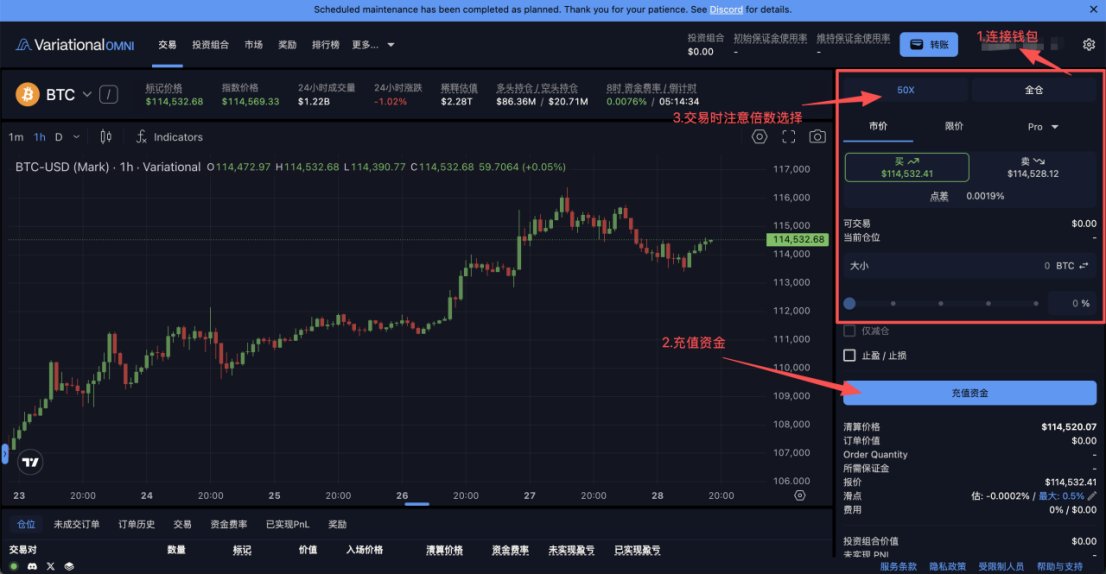Open the 投资组合 portfolio nav tab
The width and height of the screenshot is (1106, 575).
pyautogui.click(x=210, y=44)
